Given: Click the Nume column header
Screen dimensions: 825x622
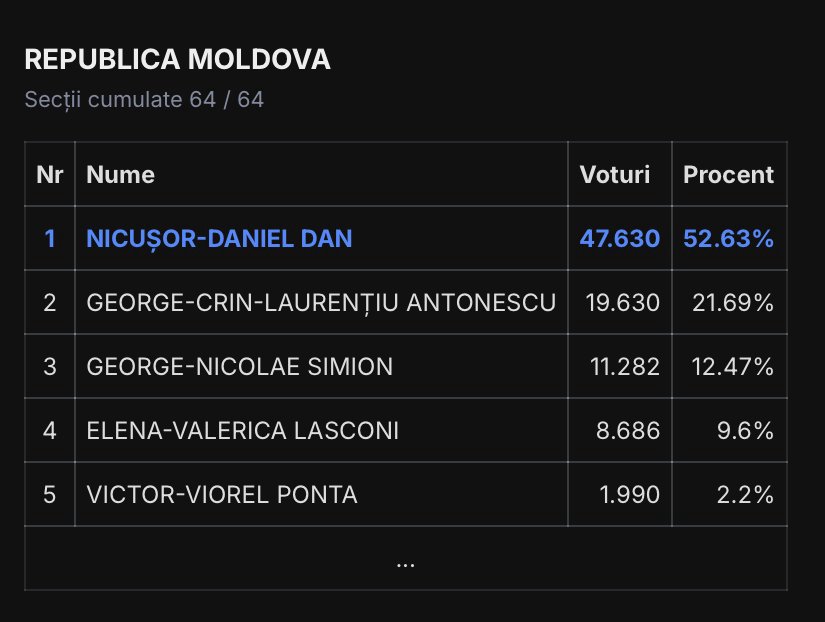Looking at the screenshot, I should (x=121, y=175).
